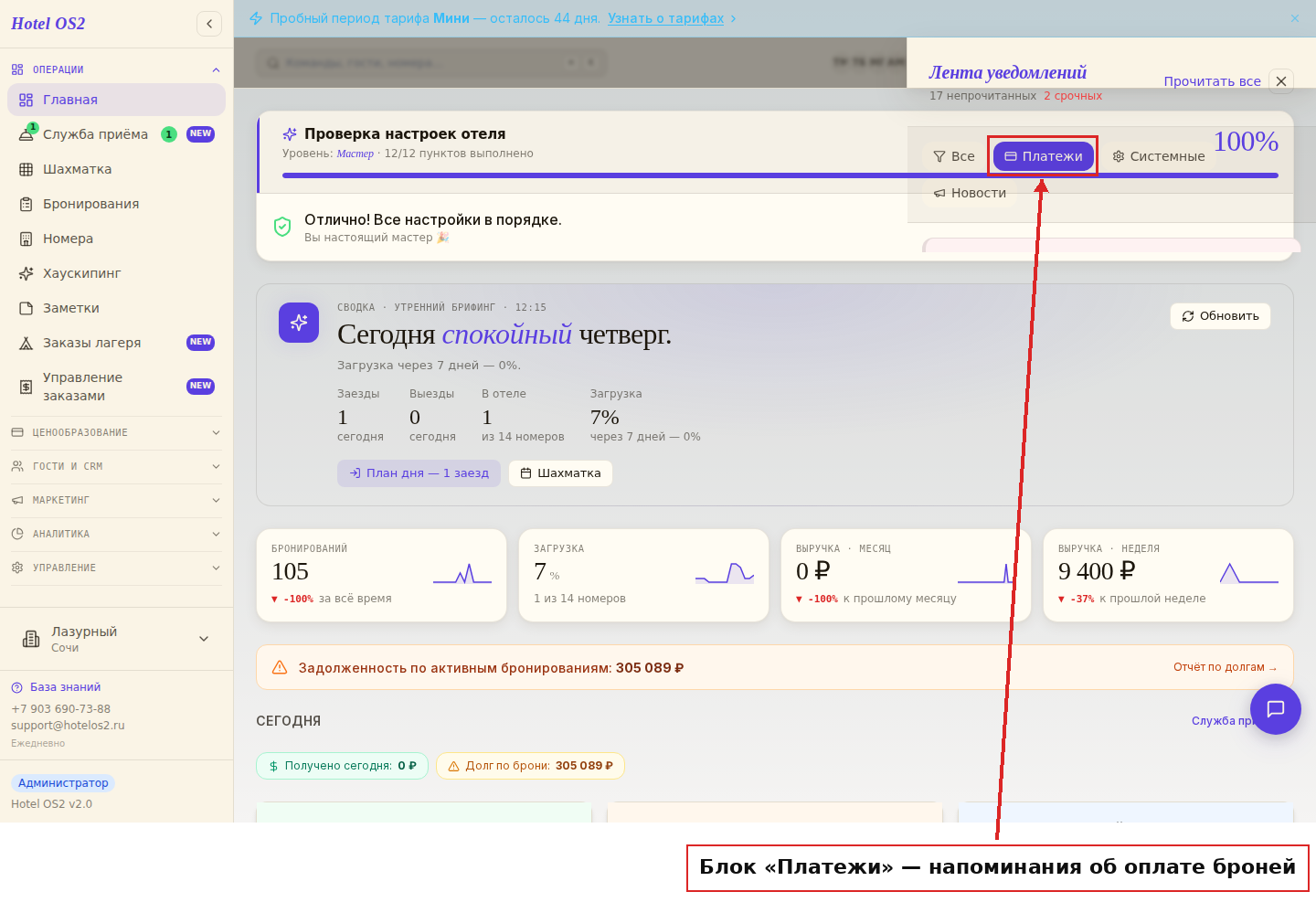
Task: Click План дня — 1 заезд button
Action: 419,473
